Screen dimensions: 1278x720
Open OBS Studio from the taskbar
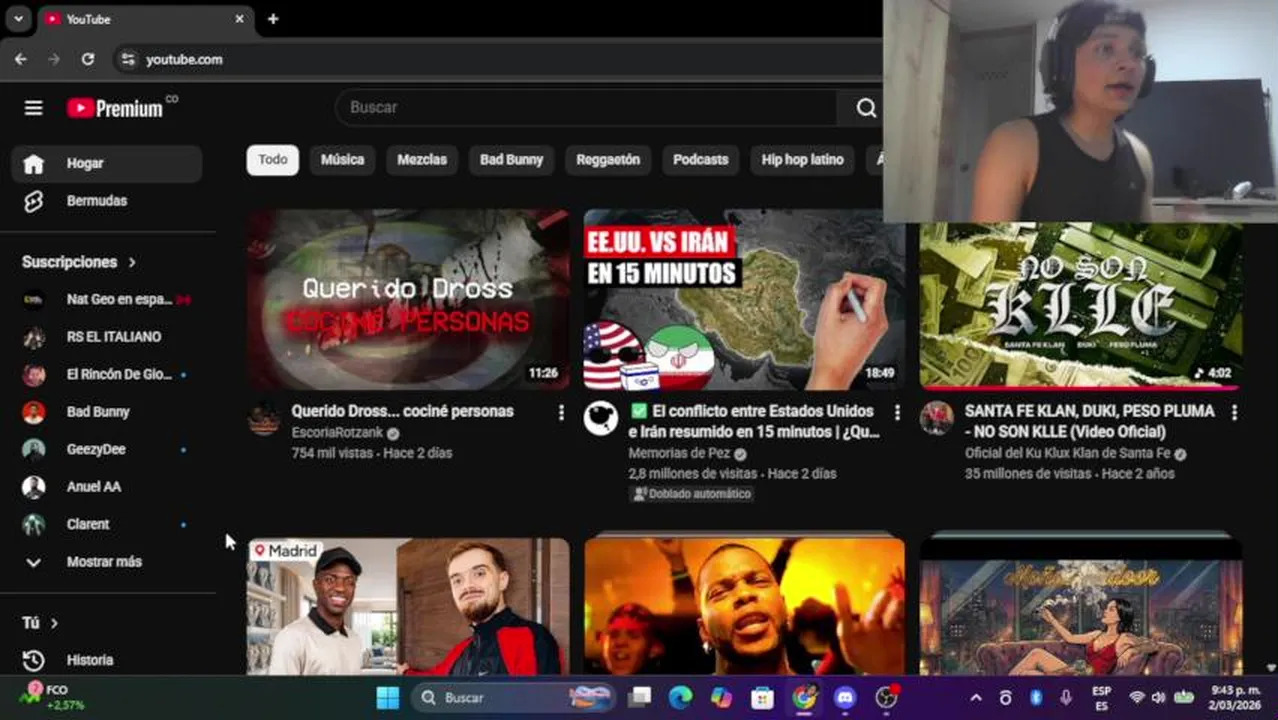[887, 698]
